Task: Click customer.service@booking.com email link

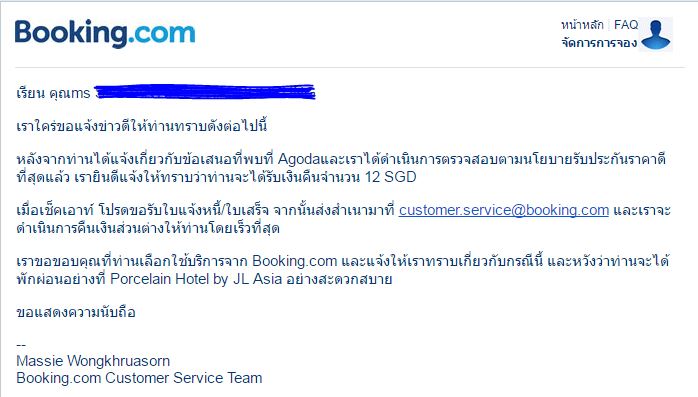Action: (503, 210)
